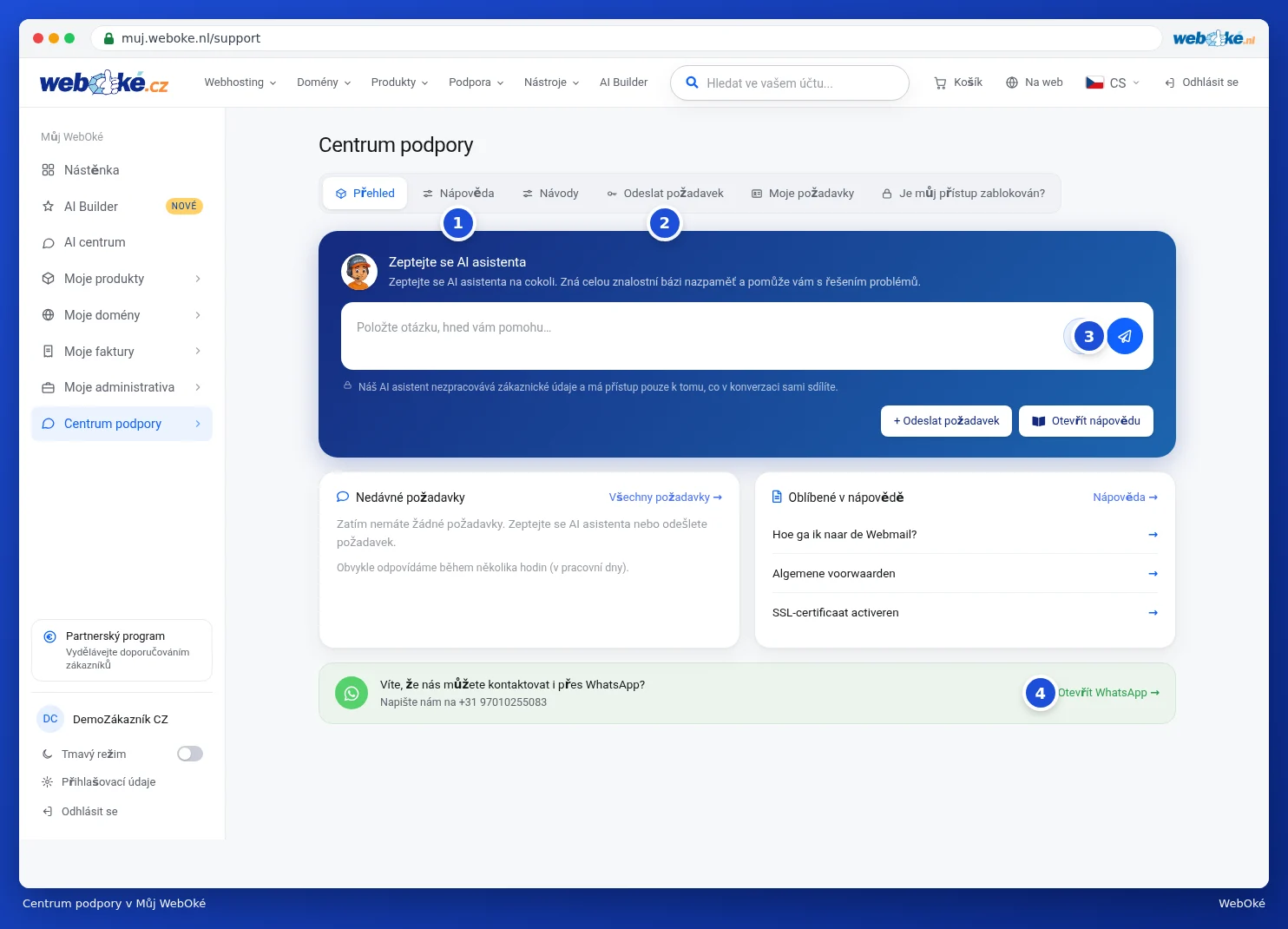1288x929 pixels.
Task: Click the Nástěnka dashboard icon
Action: (49, 170)
